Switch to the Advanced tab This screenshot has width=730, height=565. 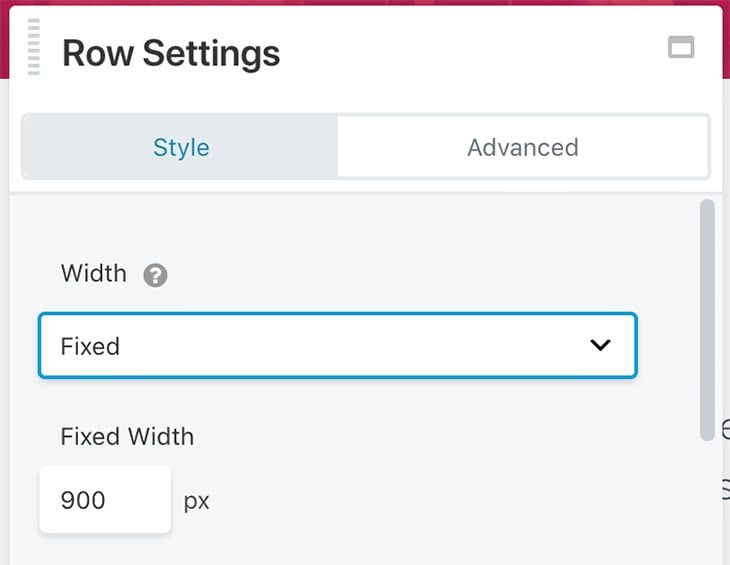(x=523, y=148)
